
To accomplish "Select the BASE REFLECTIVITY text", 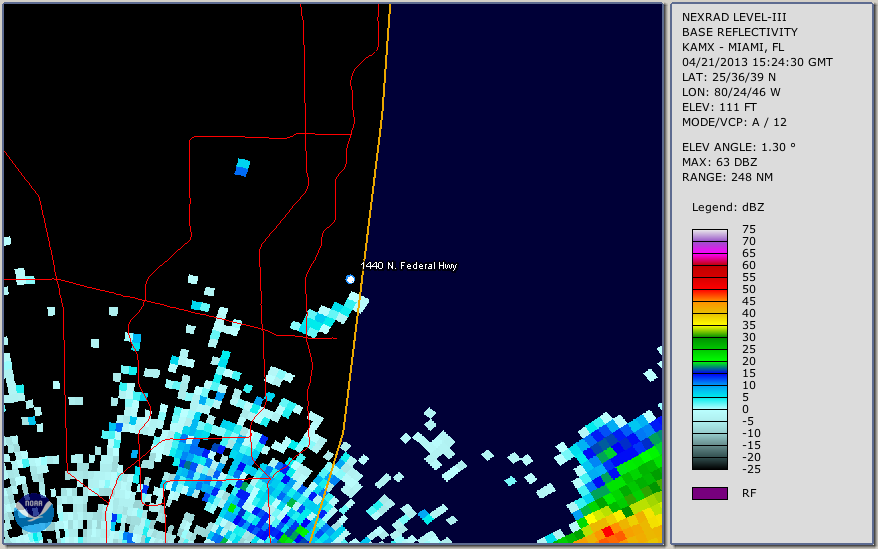I will (x=739, y=32).
